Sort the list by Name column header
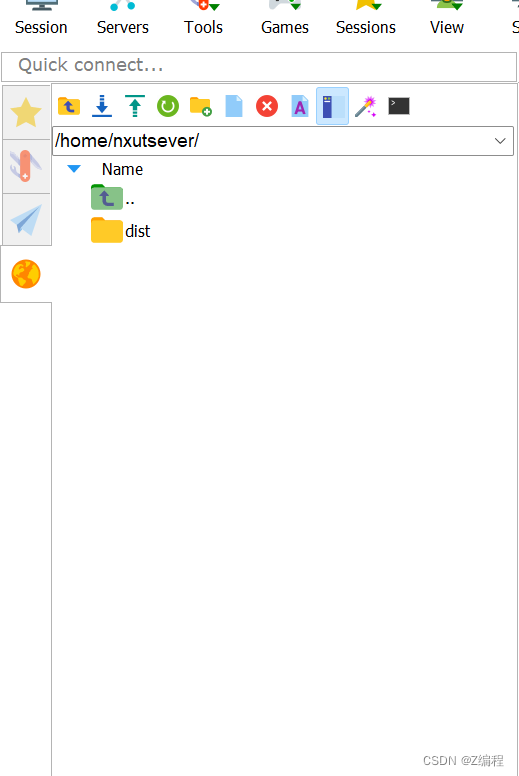This screenshot has height=776, width=519. click(122, 169)
